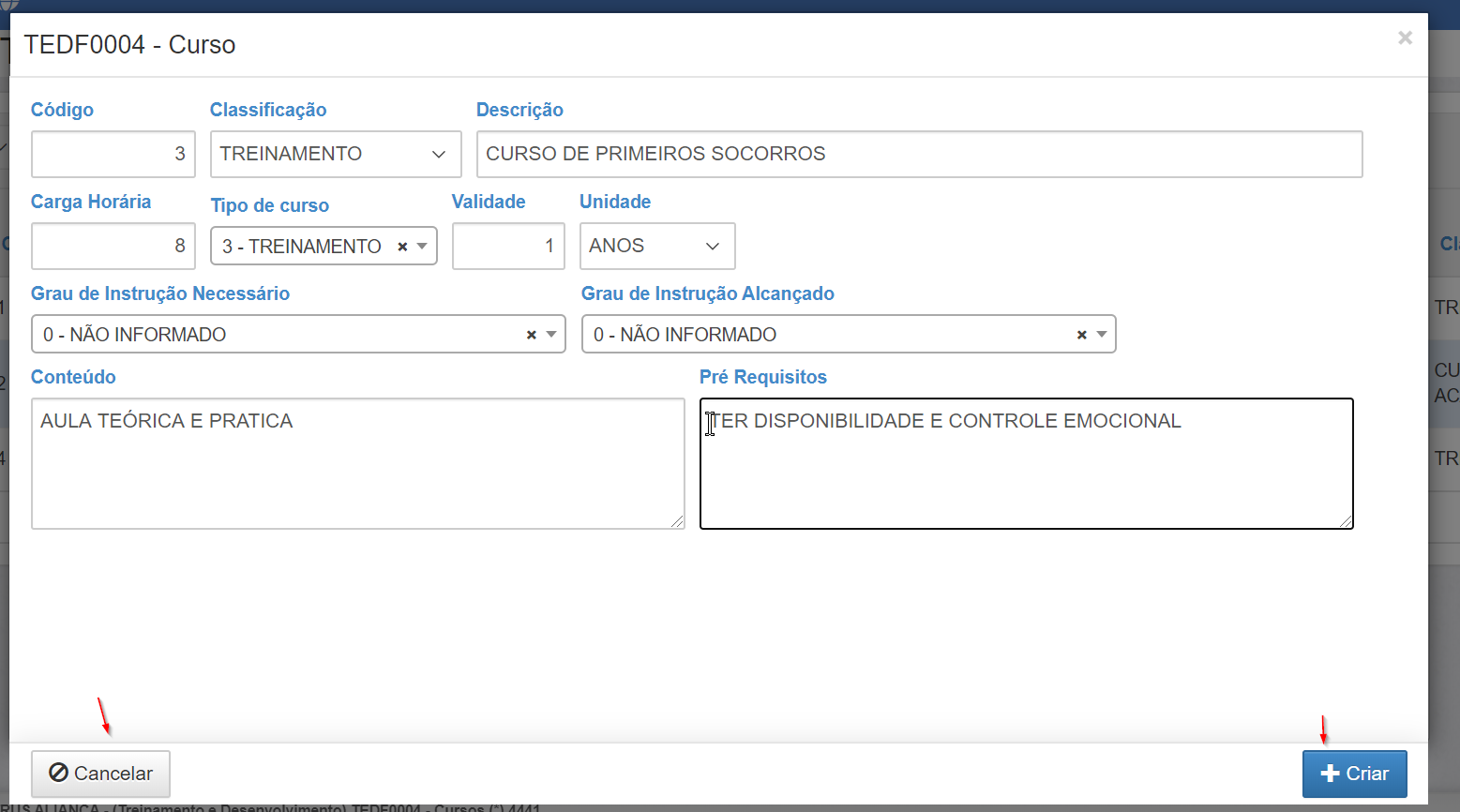Close the TEDF0004 Curso dialog
Screen dimensions: 1460x812
coord(1405,38)
